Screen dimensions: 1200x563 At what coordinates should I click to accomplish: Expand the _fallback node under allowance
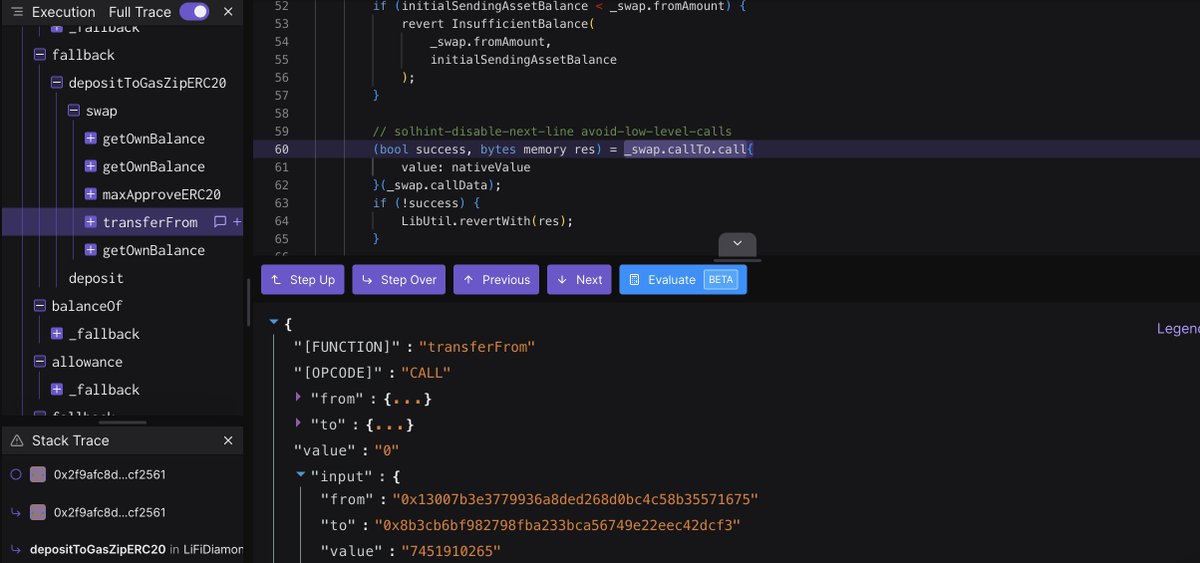point(57,390)
